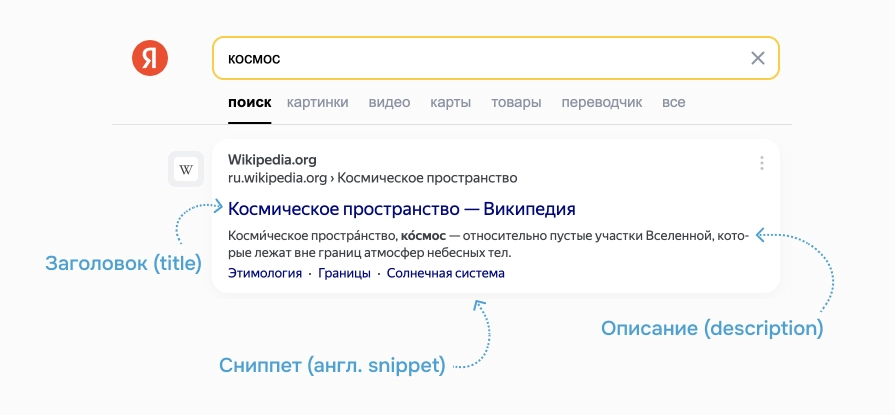The height and width of the screenshot is (415, 895).
Task: Click the Wikipedia favicon icon
Action: [186, 169]
